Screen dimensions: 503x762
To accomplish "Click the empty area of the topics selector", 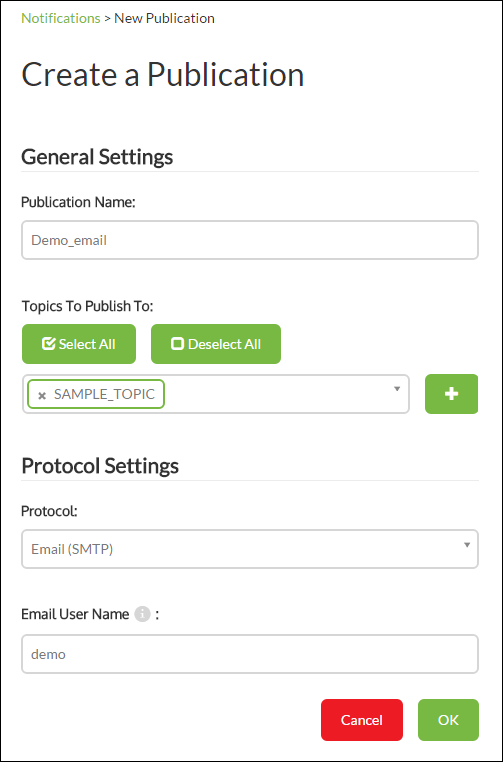I will pyautogui.click(x=277, y=394).
